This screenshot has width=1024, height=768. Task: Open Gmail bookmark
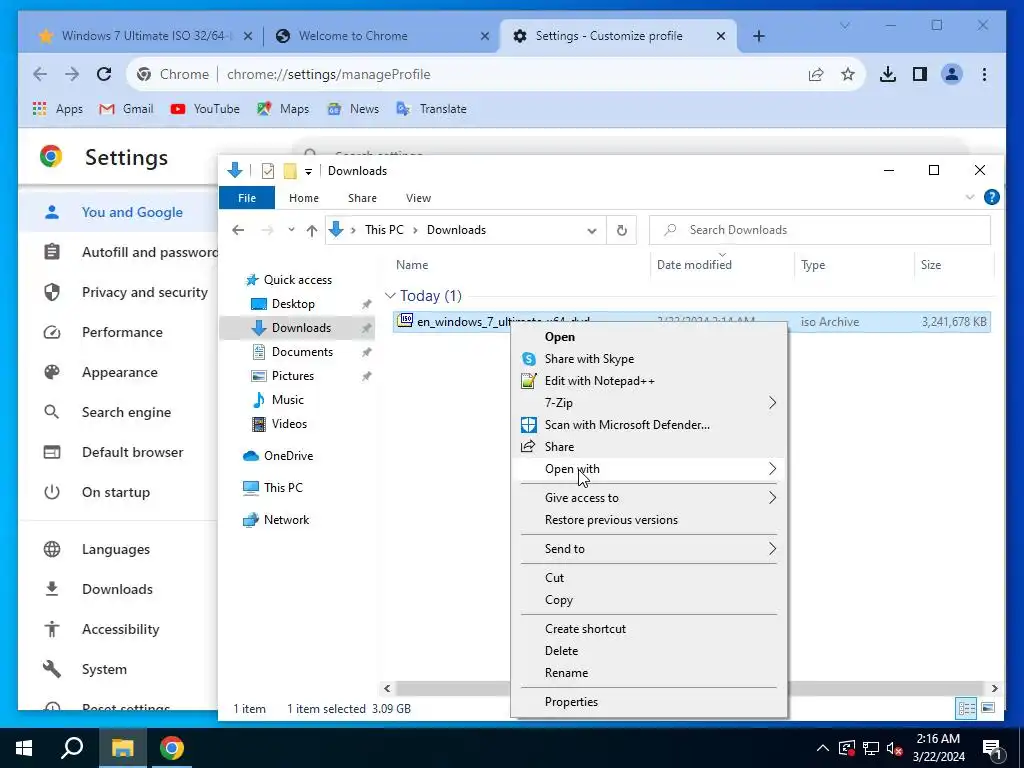tap(126, 109)
